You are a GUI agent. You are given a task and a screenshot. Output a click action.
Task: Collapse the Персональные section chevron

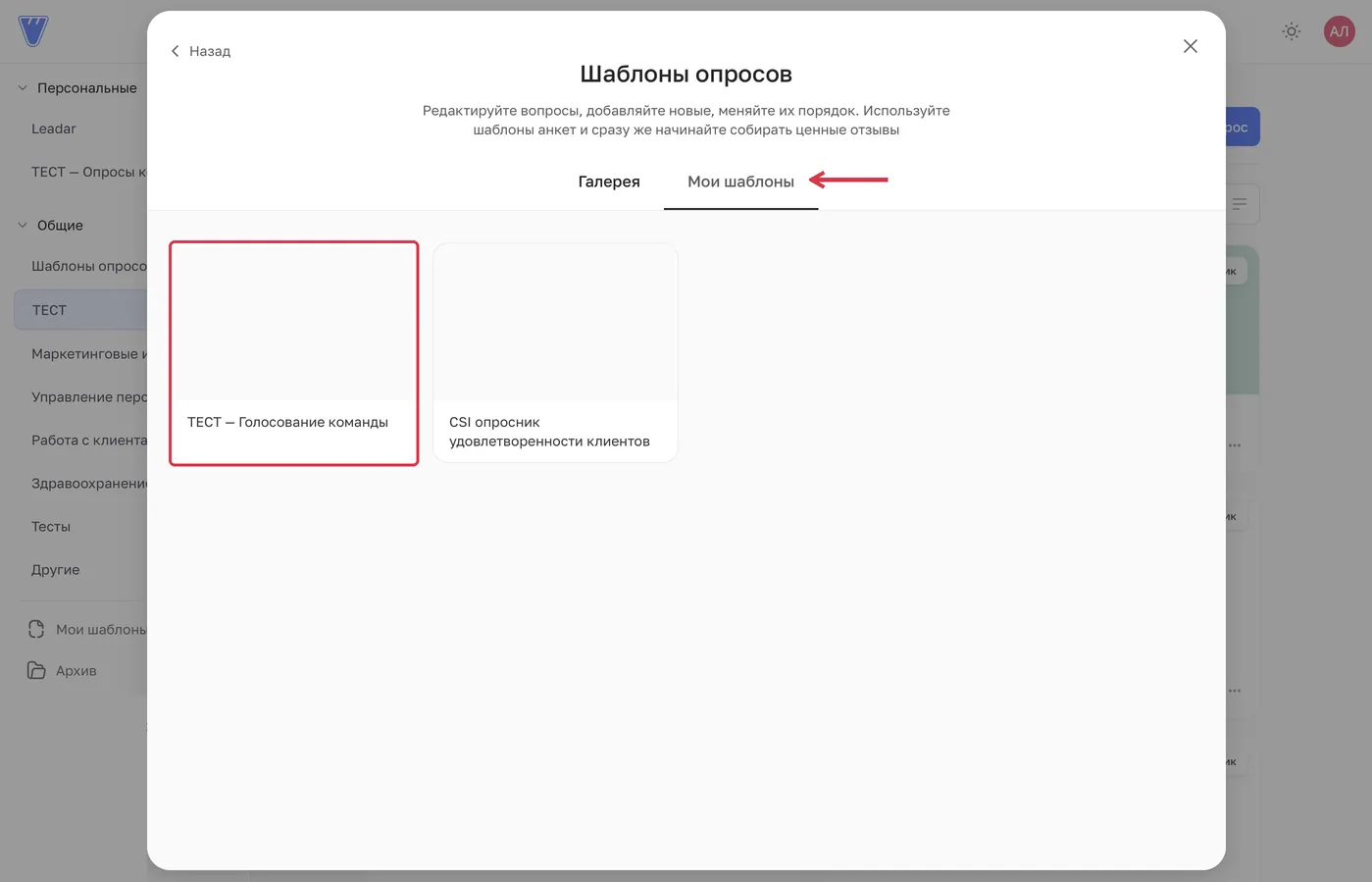pyautogui.click(x=23, y=88)
